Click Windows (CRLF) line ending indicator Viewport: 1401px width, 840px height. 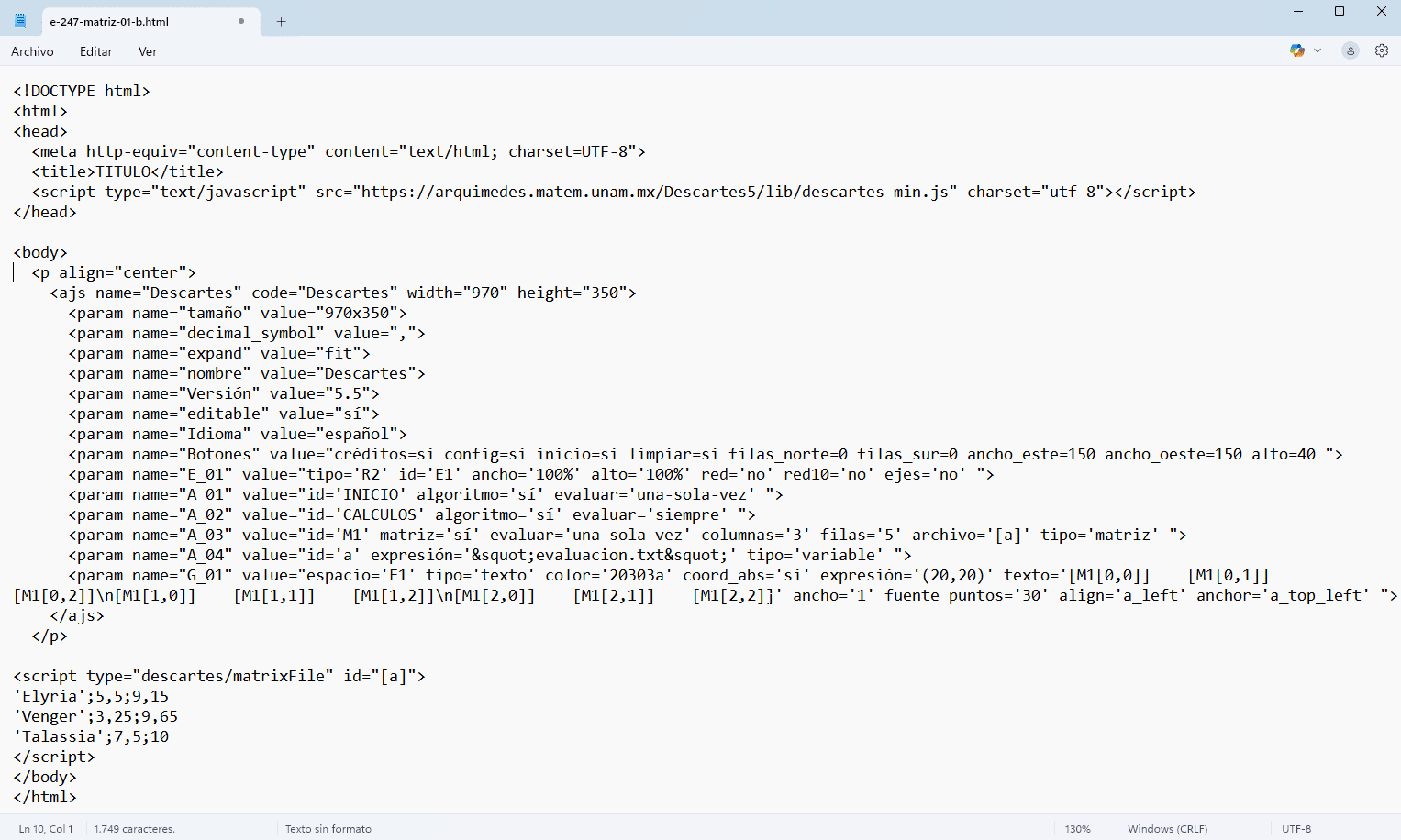pyautogui.click(x=1167, y=829)
